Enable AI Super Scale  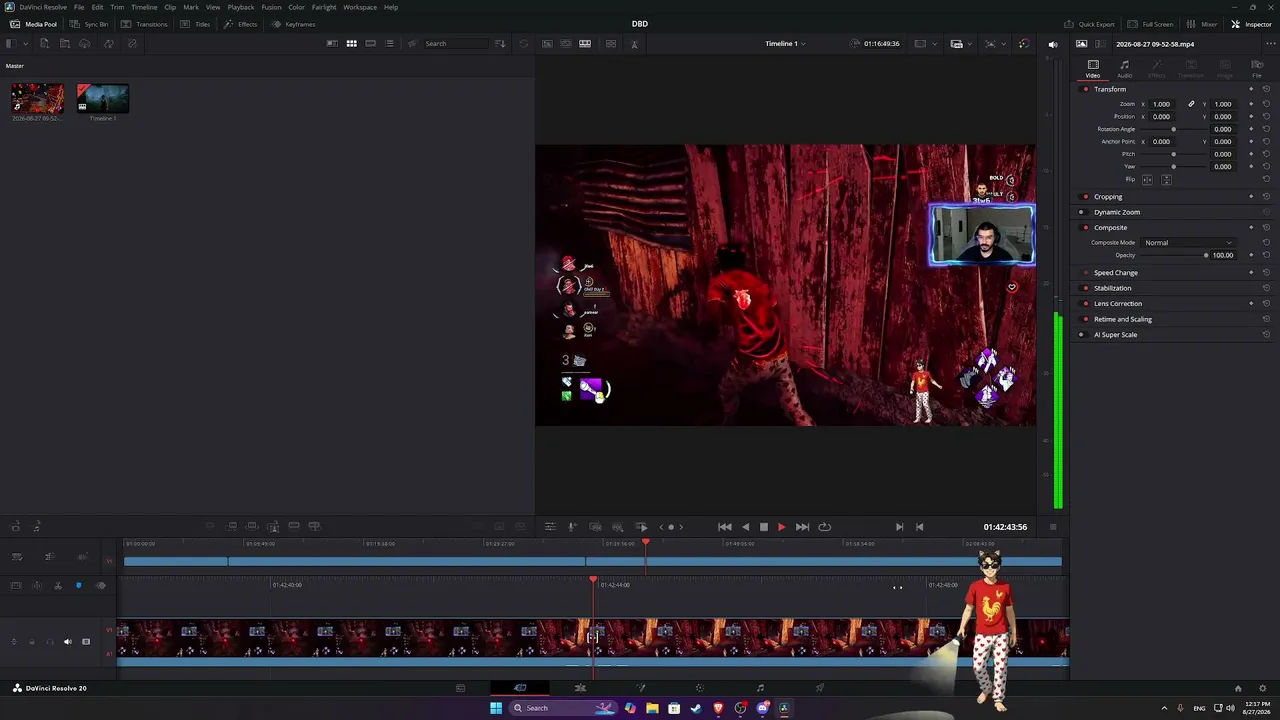[x=1081, y=335]
